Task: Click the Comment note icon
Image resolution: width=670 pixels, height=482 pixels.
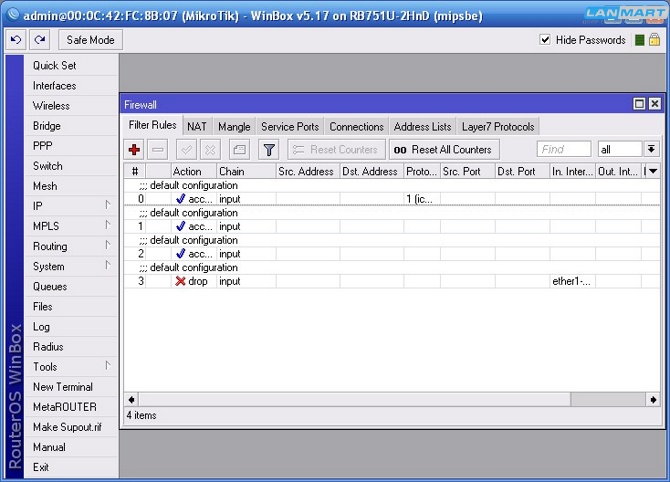Action: pos(239,150)
